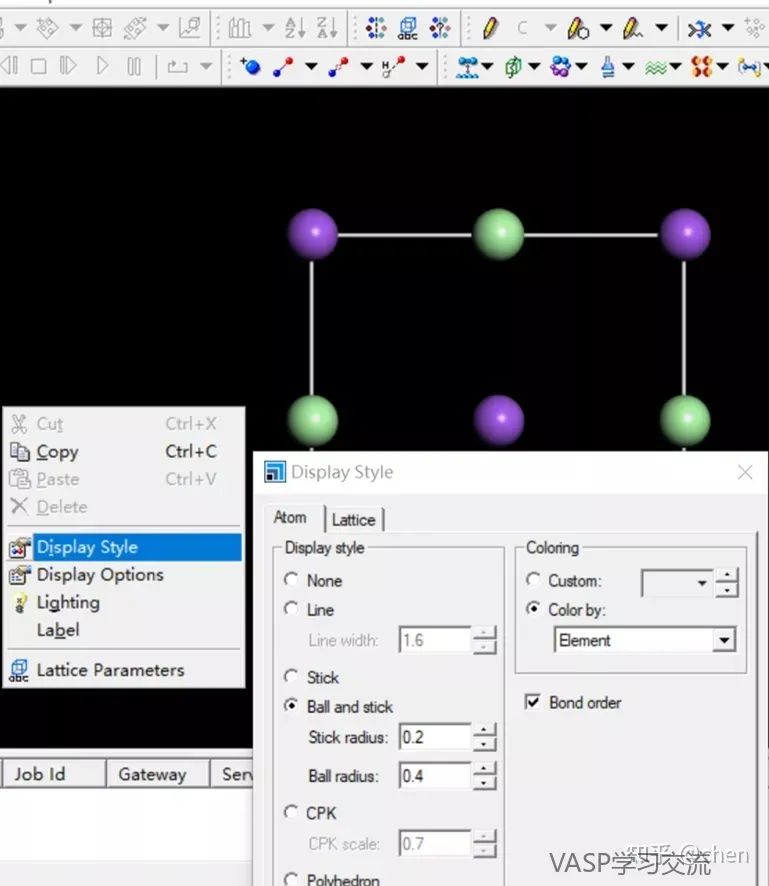Click the Sort Descending Z-A icon
Image resolution: width=769 pixels, height=886 pixels.
pos(327,28)
